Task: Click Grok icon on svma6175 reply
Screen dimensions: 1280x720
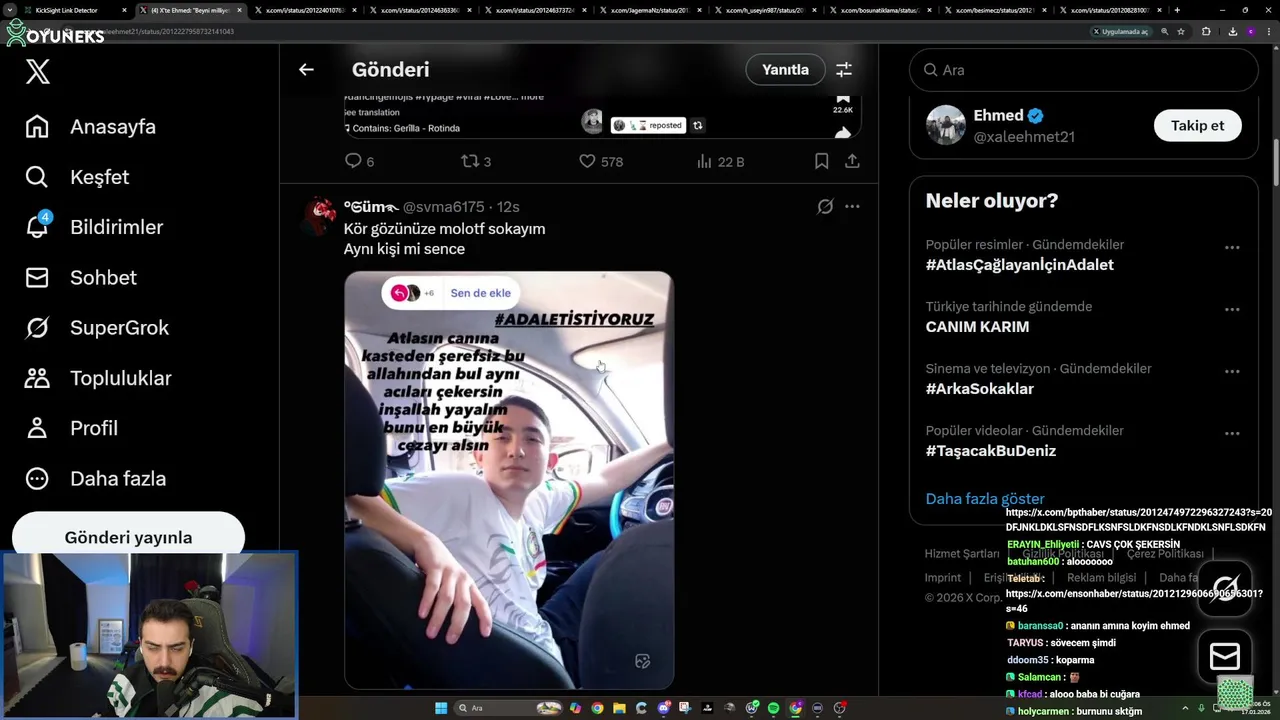Action: (825, 206)
